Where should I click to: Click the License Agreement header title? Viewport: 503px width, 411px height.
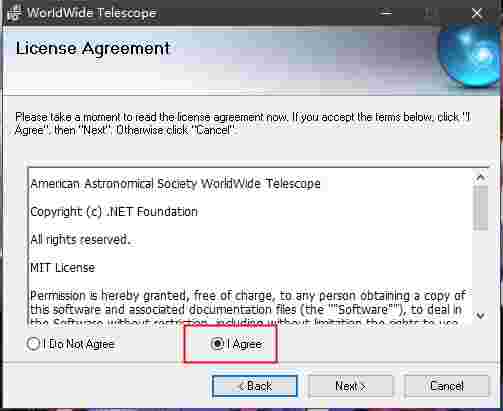click(x=93, y=49)
